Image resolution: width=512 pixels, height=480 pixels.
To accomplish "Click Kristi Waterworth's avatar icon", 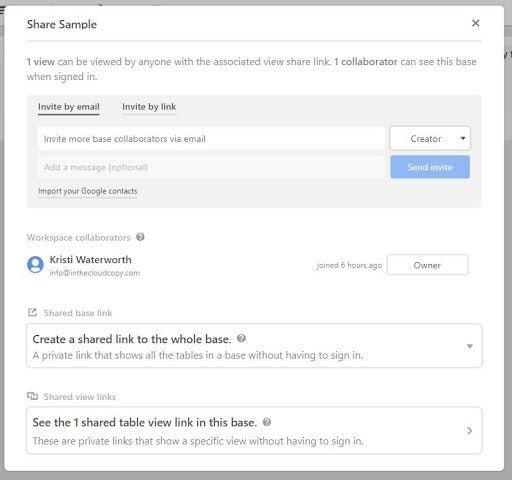I will coord(35,265).
